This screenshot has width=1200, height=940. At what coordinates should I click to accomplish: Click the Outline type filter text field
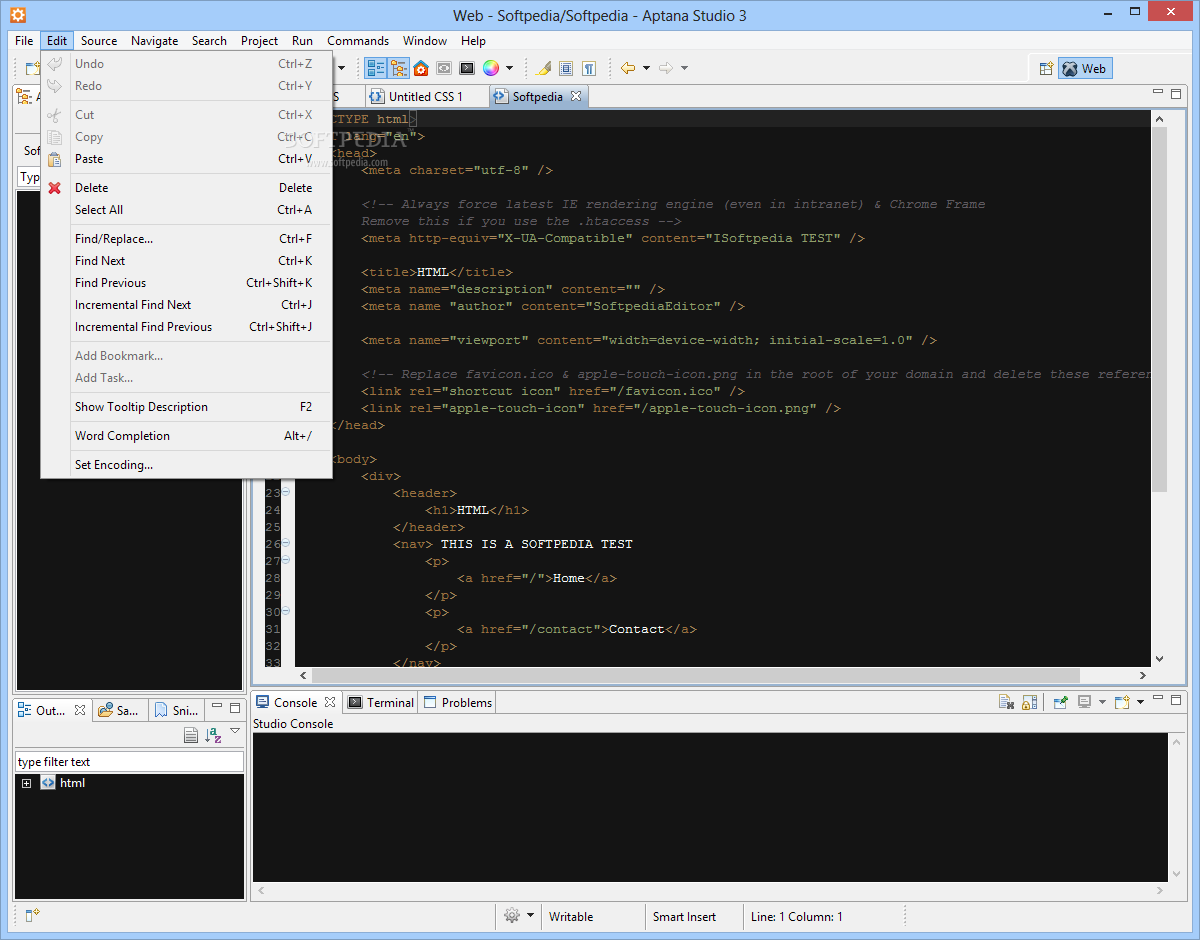(x=129, y=762)
